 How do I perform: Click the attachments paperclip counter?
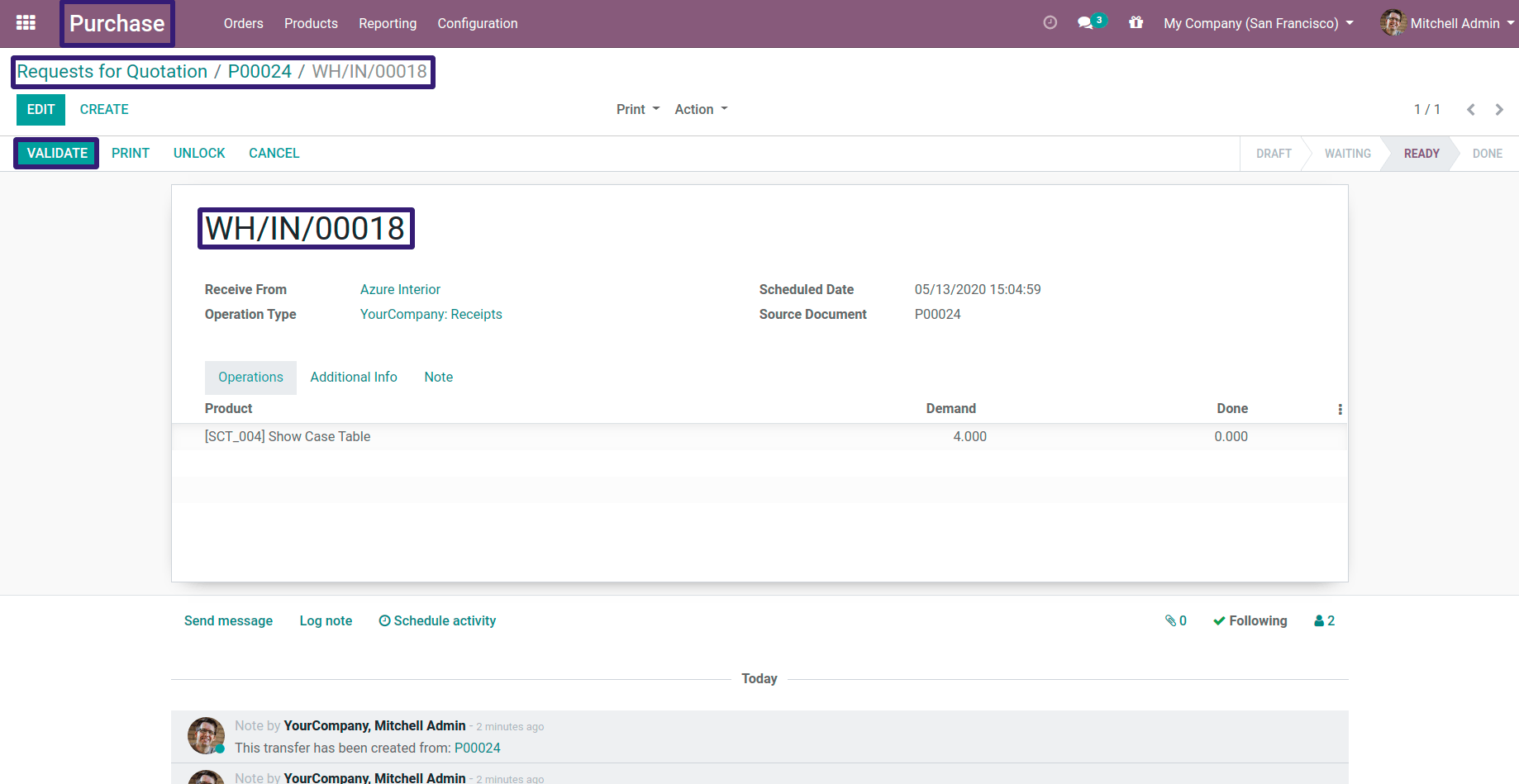(x=1176, y=620)
